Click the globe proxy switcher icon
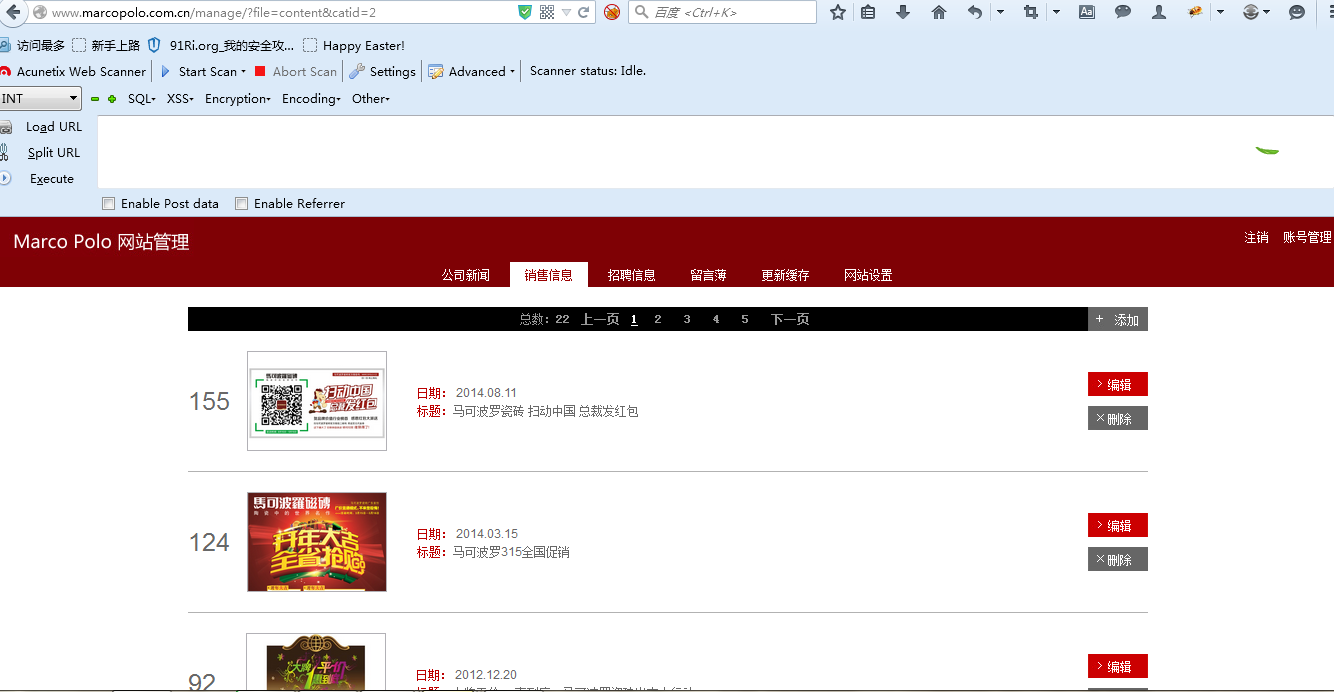 pyautogui.click(x=1250, y=12)
